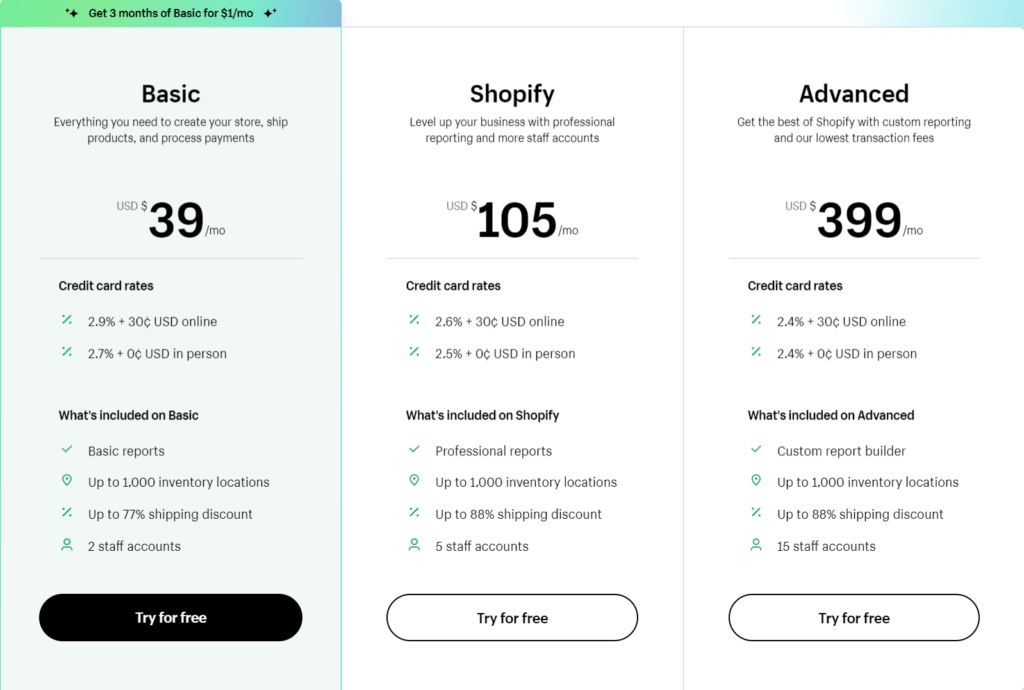The image size is (1024, 690).
Task: Click the checkmark icon next to Basic reports
Action: (67, 449)
